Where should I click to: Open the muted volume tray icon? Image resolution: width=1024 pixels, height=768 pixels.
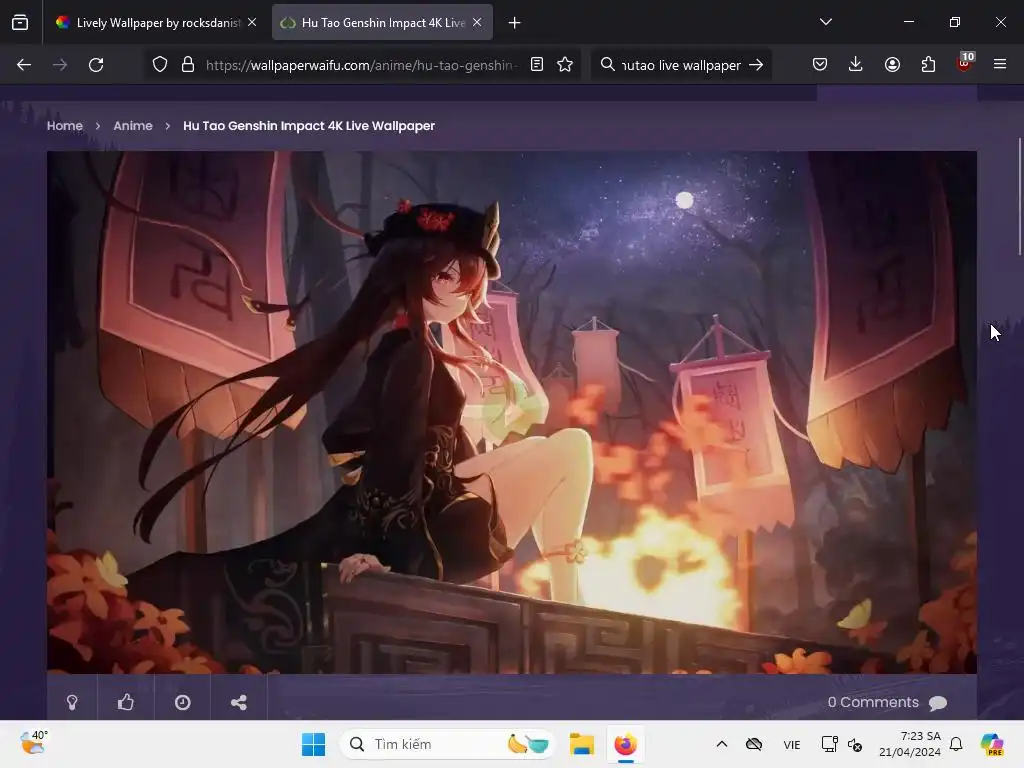coord(855,744)
